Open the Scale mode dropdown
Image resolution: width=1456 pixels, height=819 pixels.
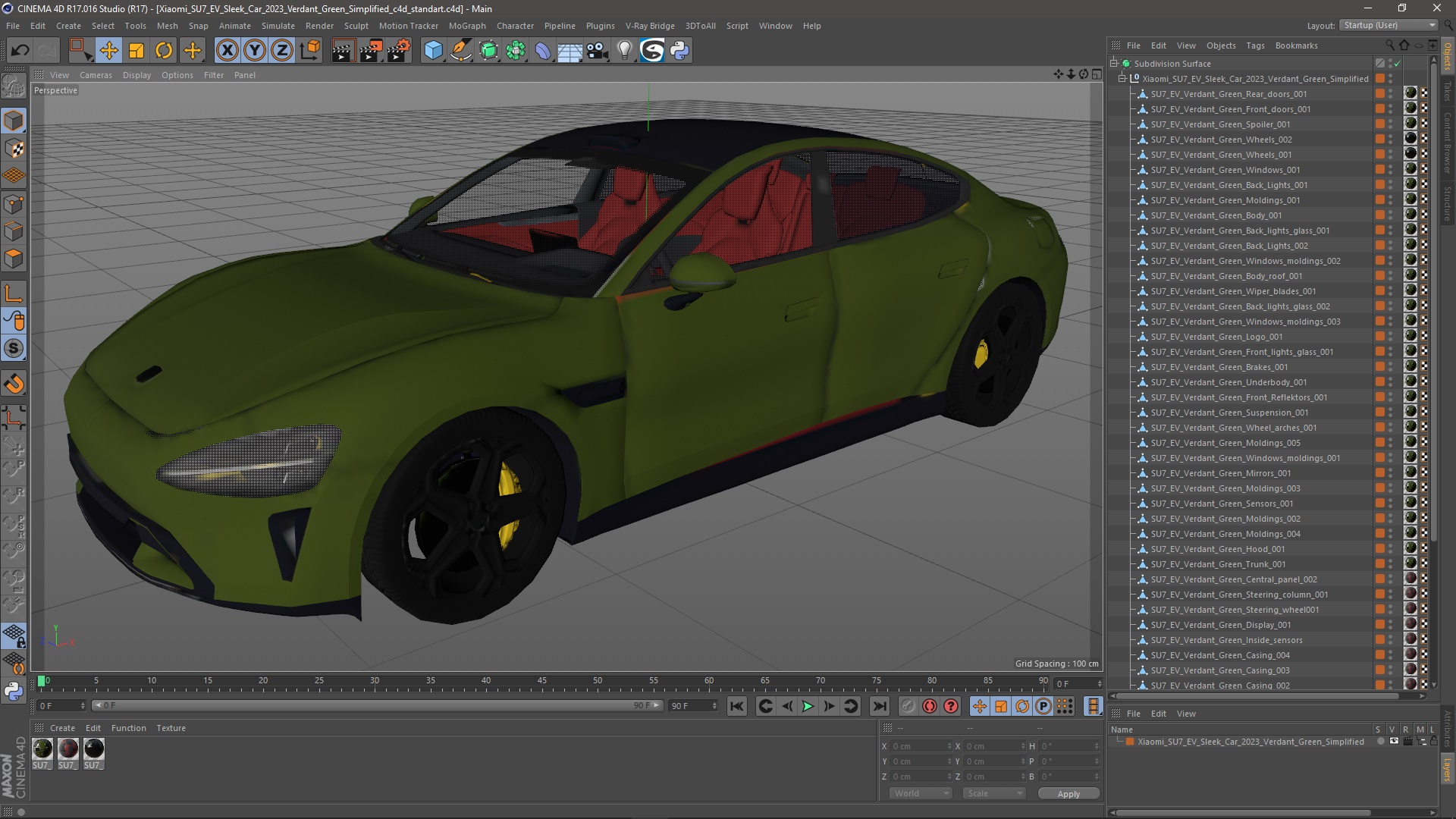[993, 793]
